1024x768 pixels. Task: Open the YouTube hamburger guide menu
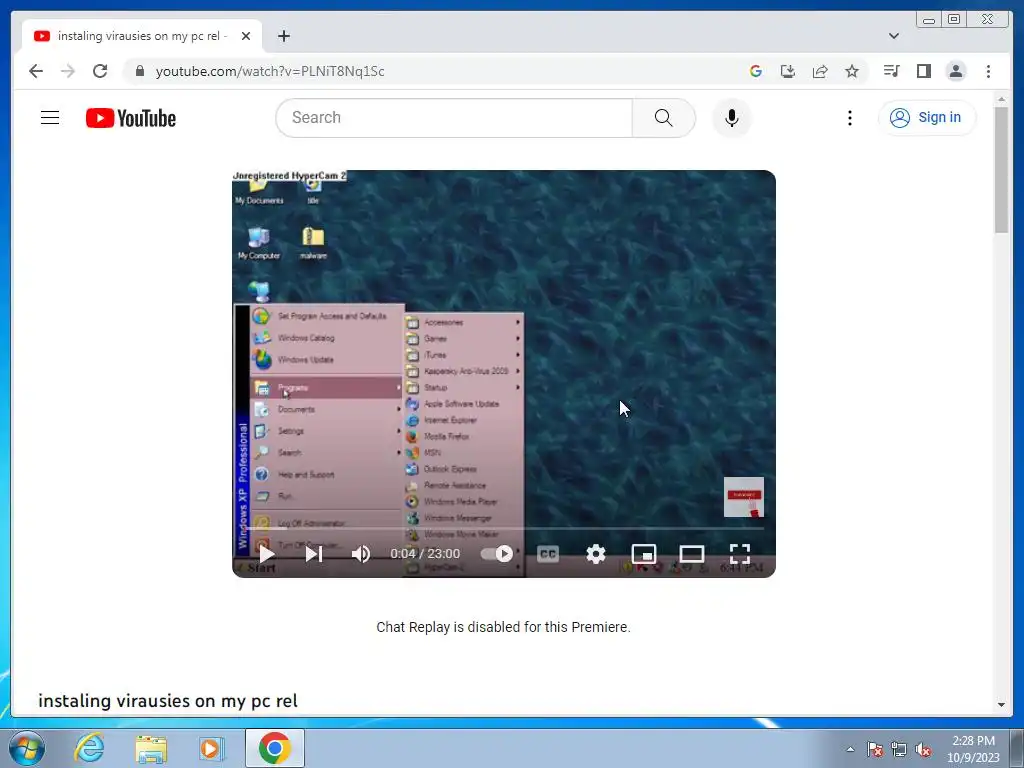(x=50, y=118)
